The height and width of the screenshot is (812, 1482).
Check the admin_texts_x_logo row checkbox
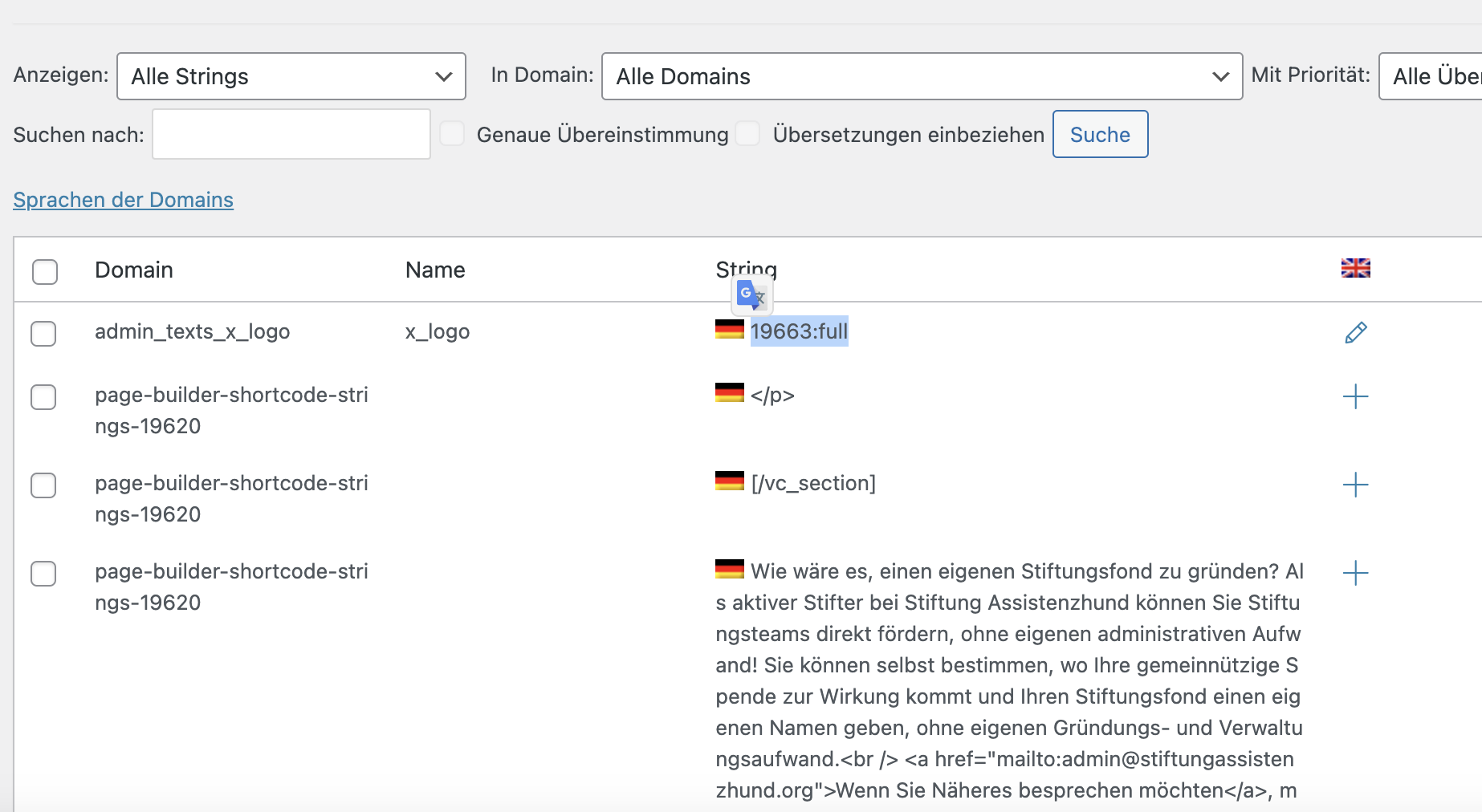(43, 333)
